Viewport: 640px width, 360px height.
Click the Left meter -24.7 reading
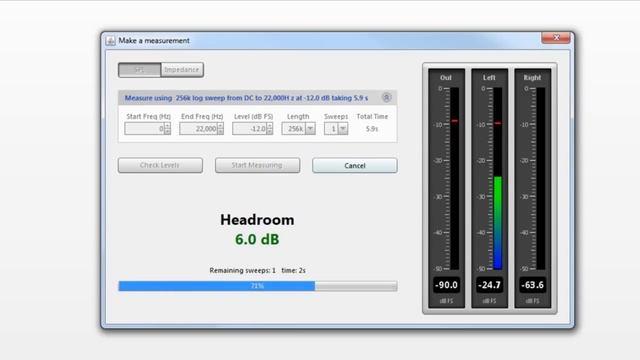coord(489,285)
